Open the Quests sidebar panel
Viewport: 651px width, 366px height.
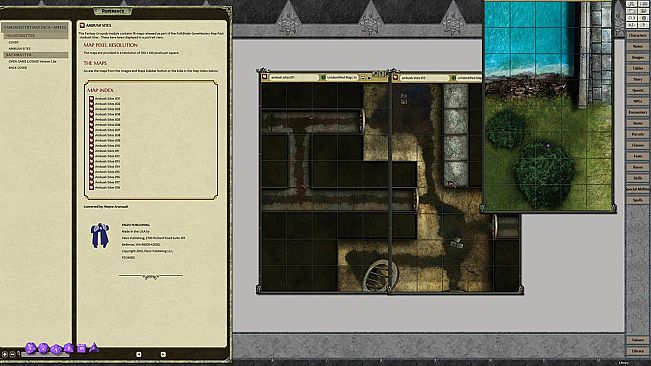tap(637, 90)
